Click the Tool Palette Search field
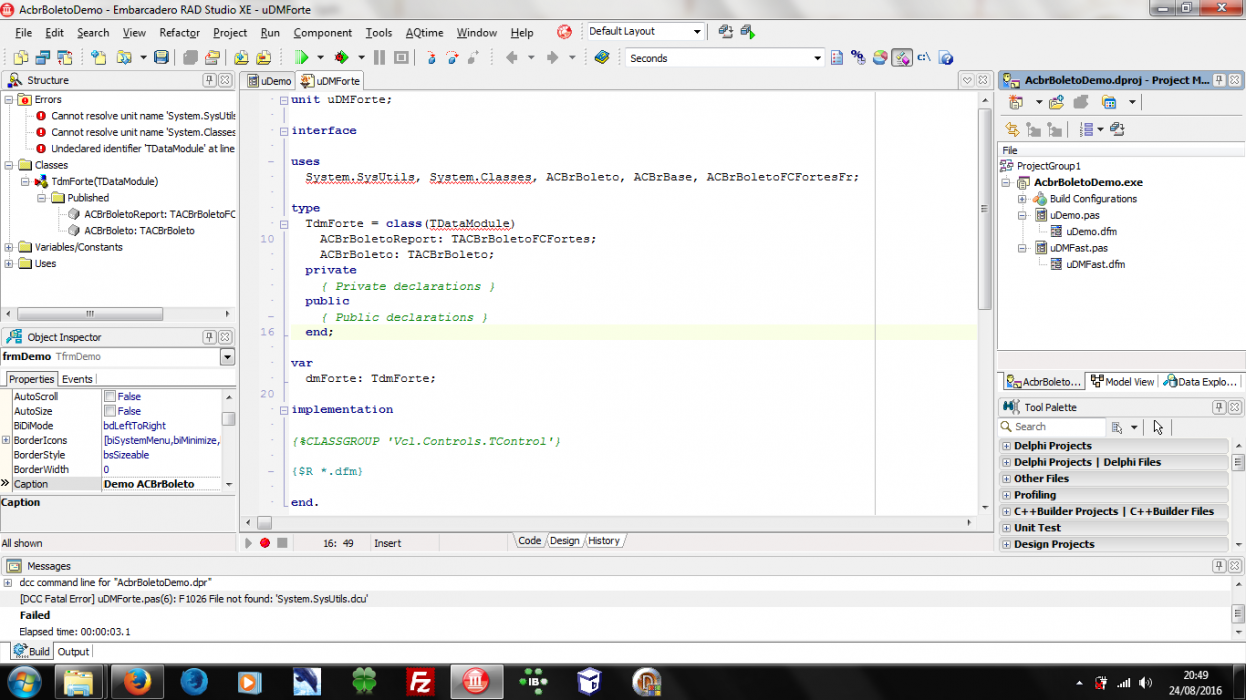1246x700 pixels. click(x=1052, y=427)
